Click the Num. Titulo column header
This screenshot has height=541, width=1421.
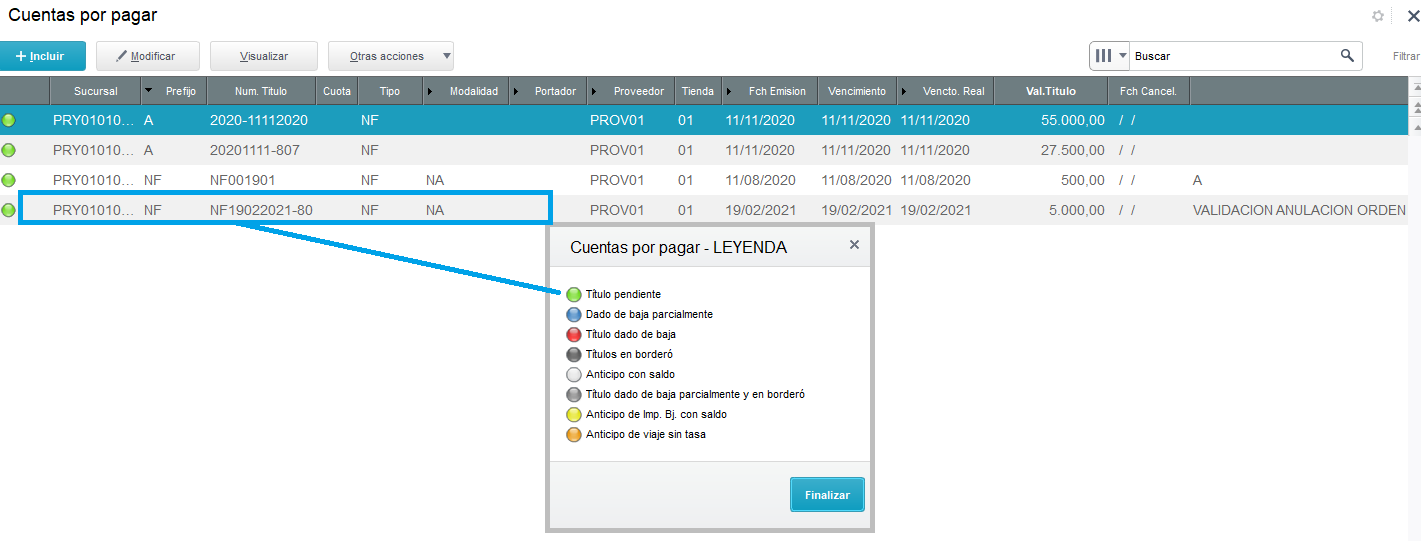[261, 91]
